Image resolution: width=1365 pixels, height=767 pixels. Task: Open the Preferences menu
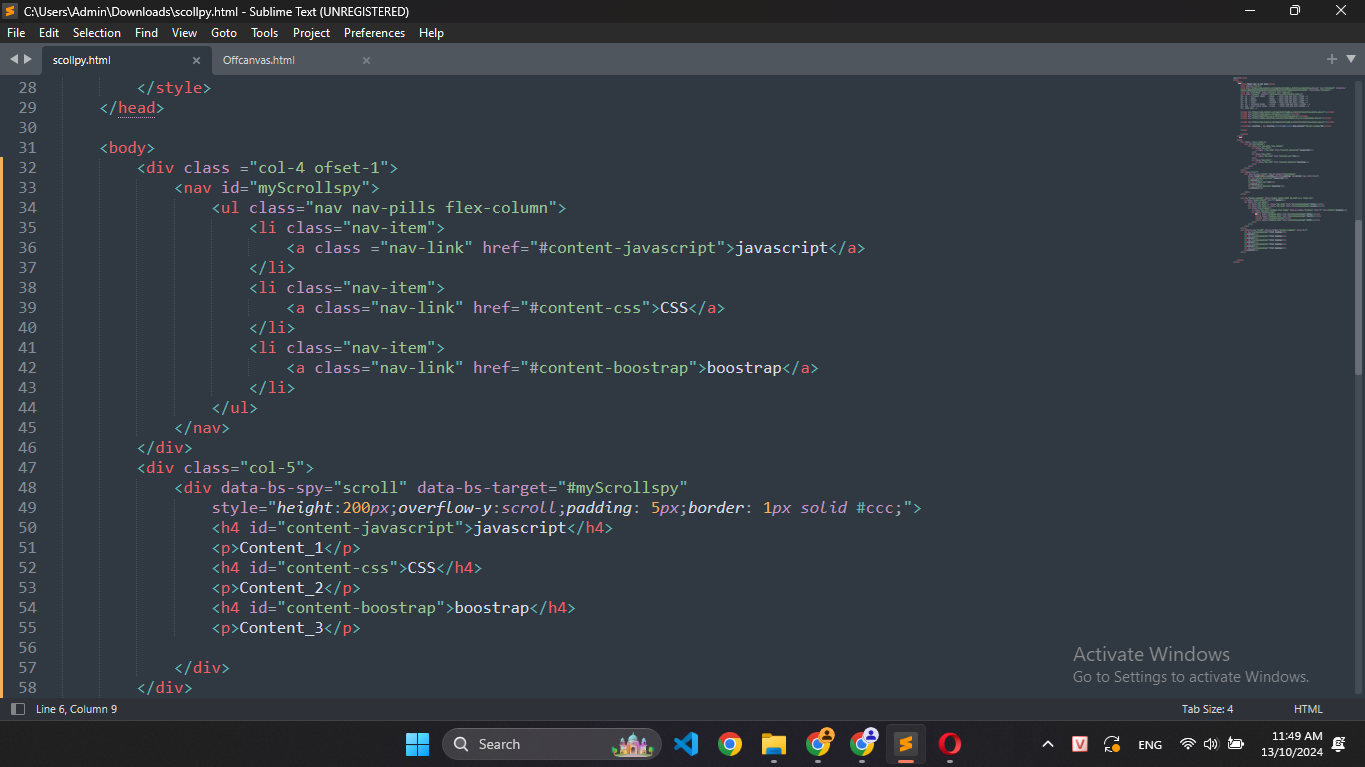click(x=374, y=33)
